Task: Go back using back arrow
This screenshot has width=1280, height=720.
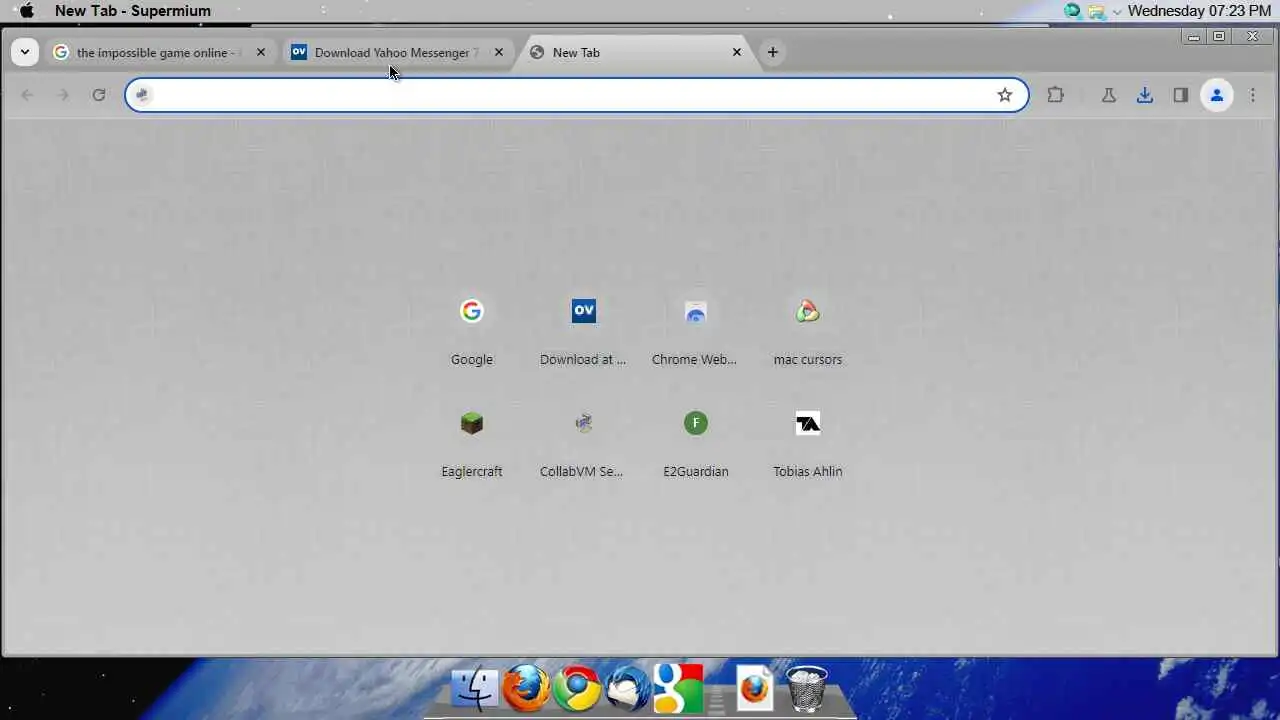Action: click(27, 95)
